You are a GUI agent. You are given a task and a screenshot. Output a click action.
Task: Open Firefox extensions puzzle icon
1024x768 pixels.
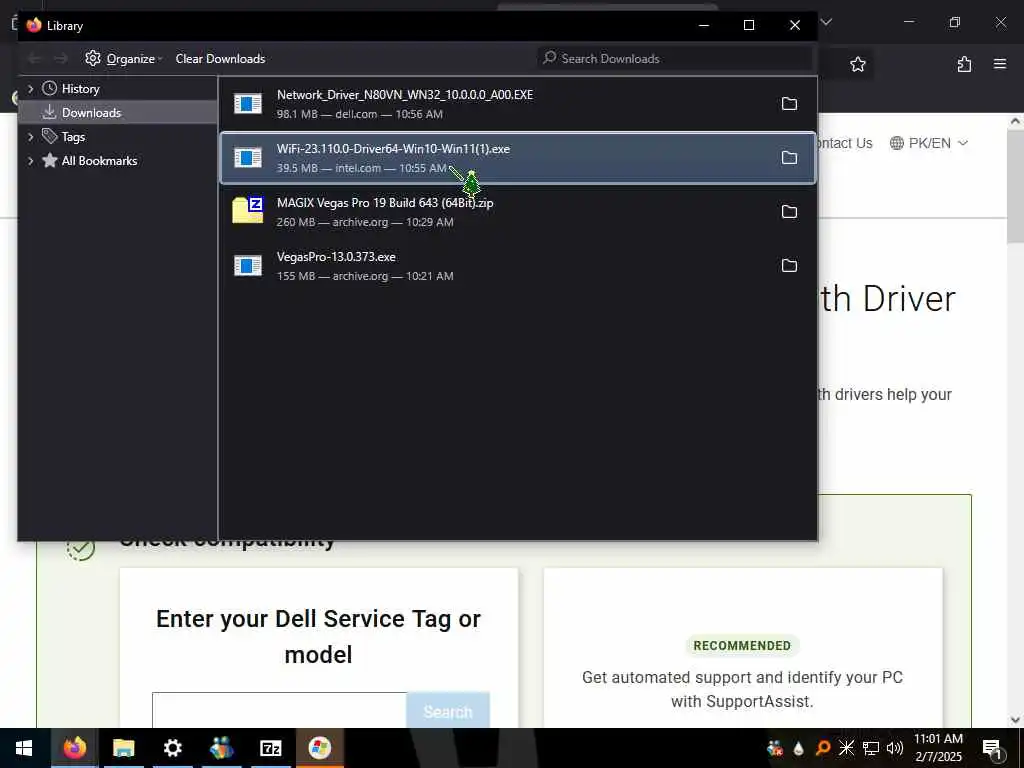[x=964, y=64]
